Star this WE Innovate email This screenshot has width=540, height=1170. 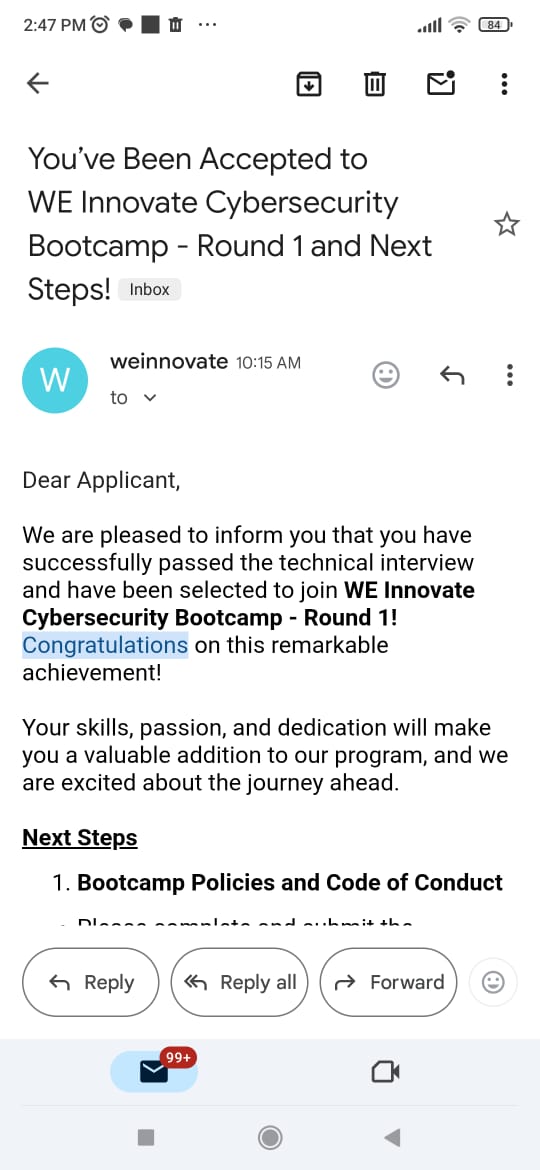506,224
